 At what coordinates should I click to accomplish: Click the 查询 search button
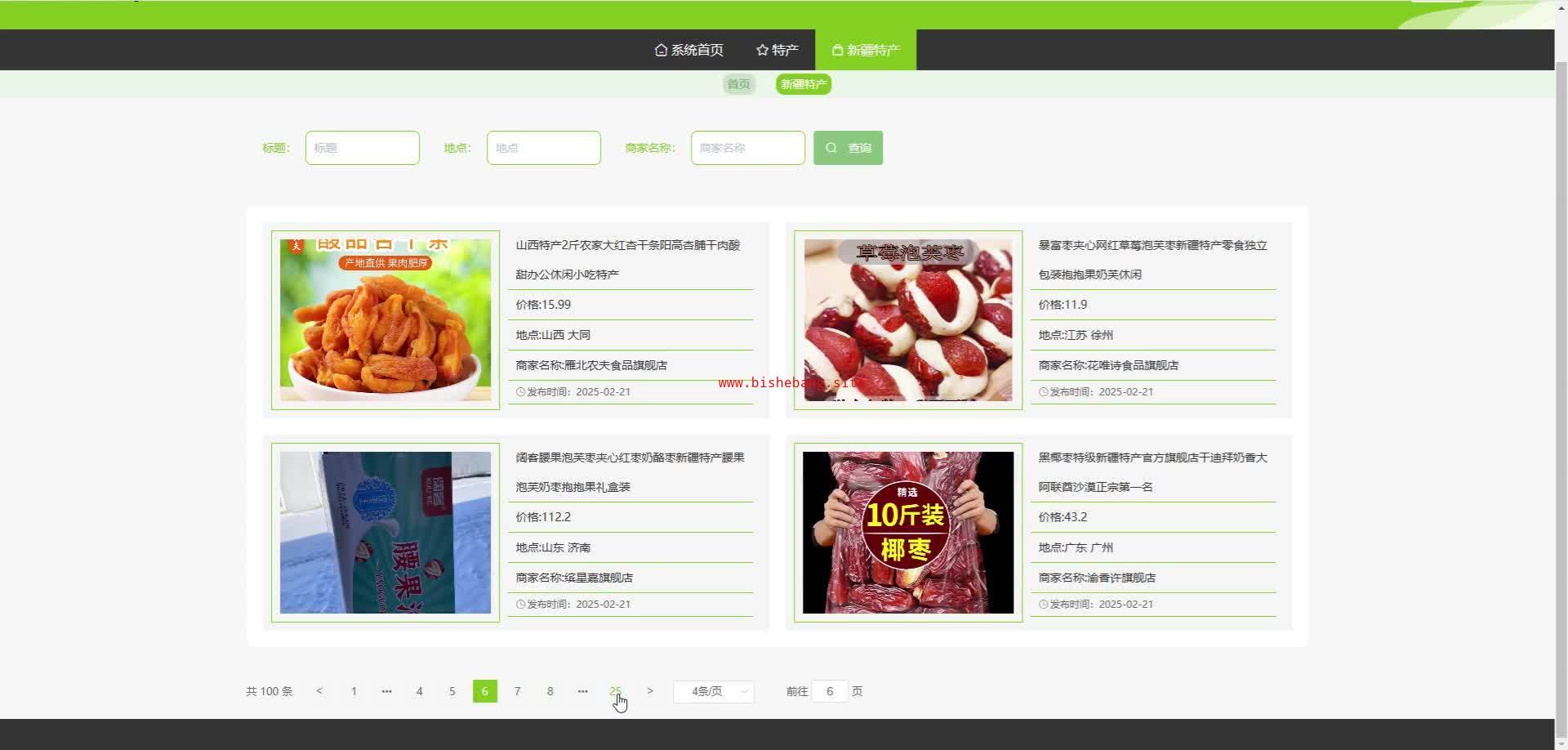coord(848,148)
